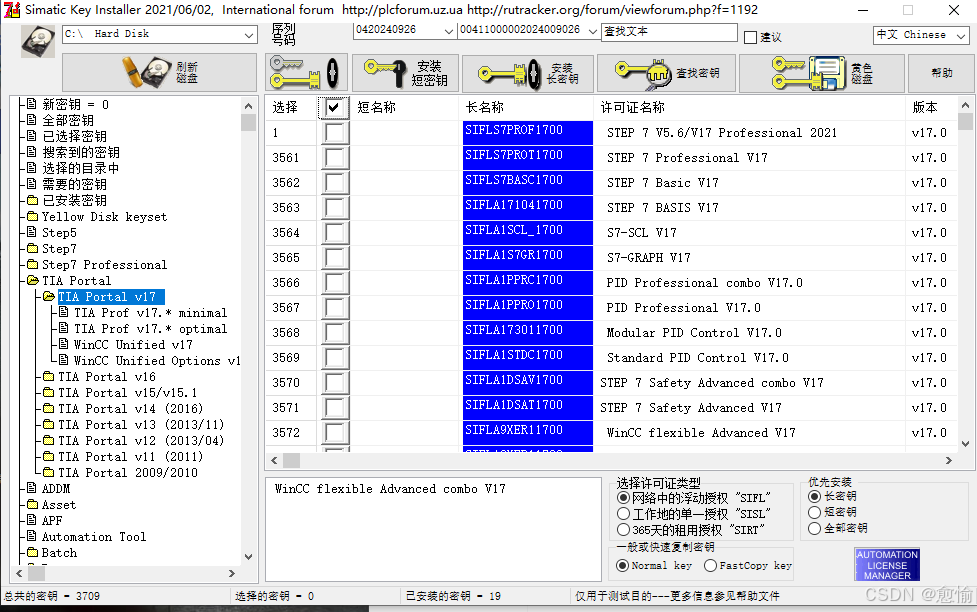Open the 00411000002024009026 dropdown

[593, 31]
